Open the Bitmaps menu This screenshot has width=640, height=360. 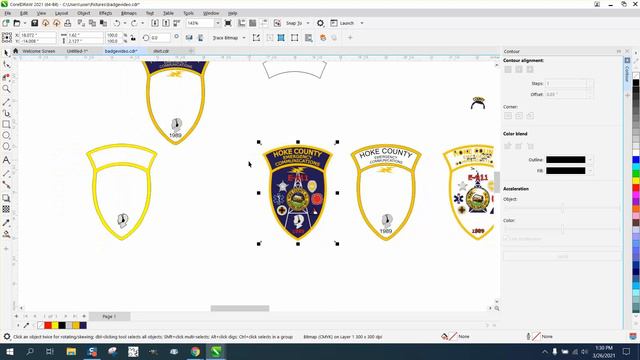click(x=129, y=13)
